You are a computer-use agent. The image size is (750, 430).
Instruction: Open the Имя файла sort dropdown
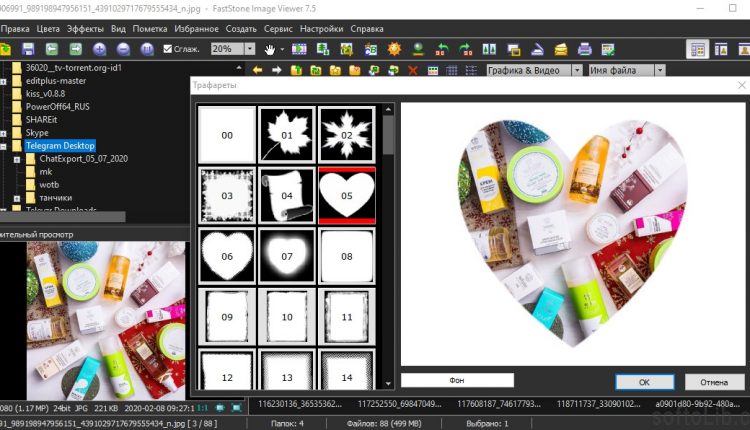pyautogui.click(x=660, y=70)
